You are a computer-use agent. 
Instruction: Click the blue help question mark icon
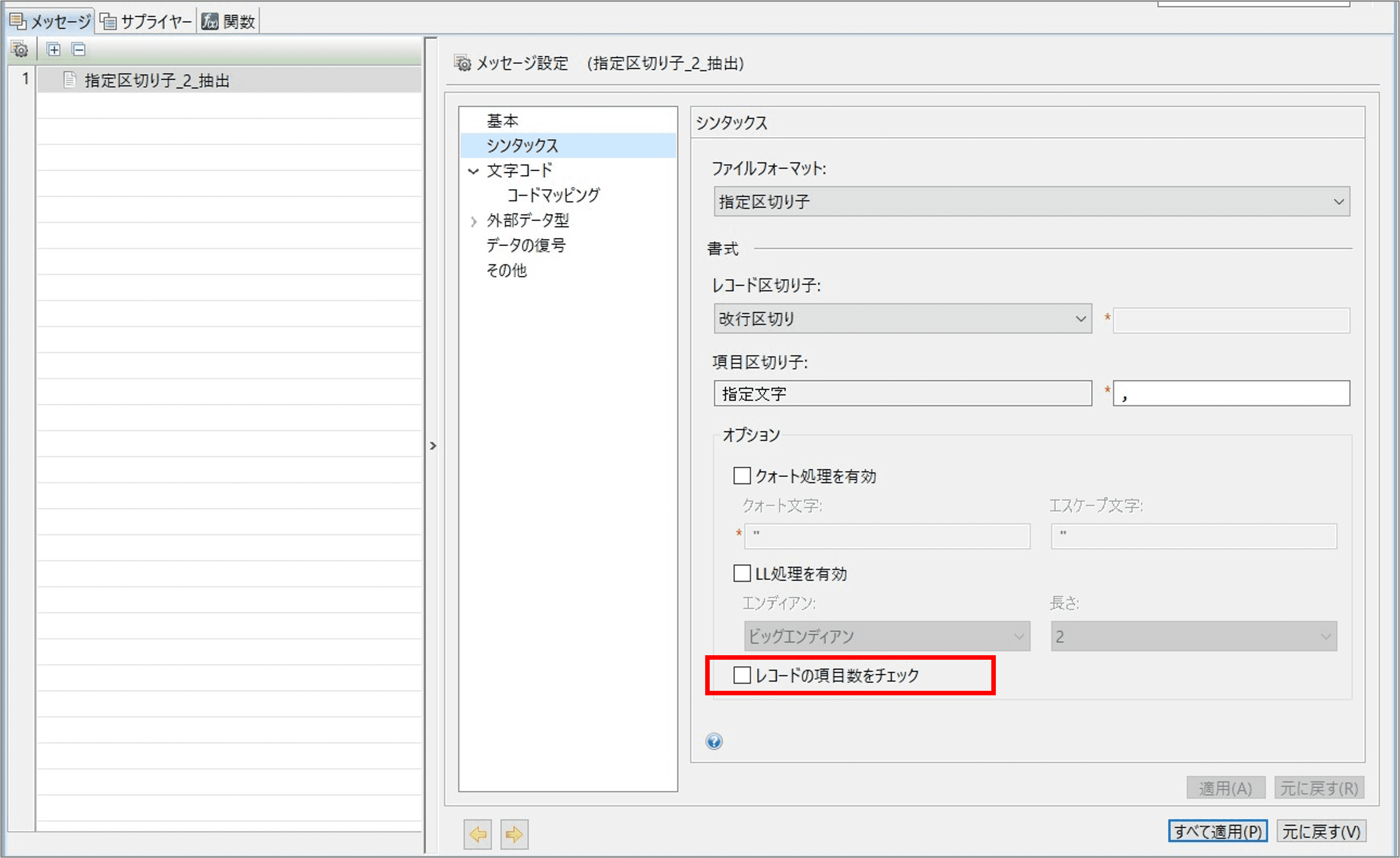pyautogui.click(x=714, y=741)
